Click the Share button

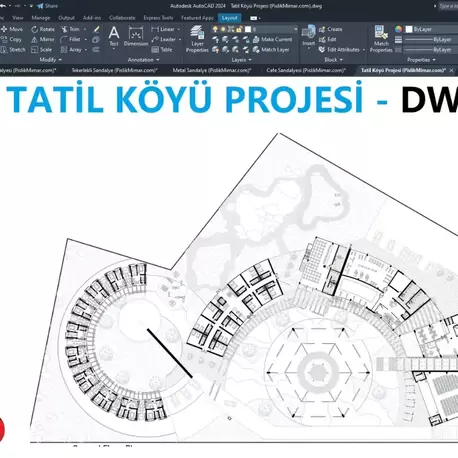pos(47,6)
